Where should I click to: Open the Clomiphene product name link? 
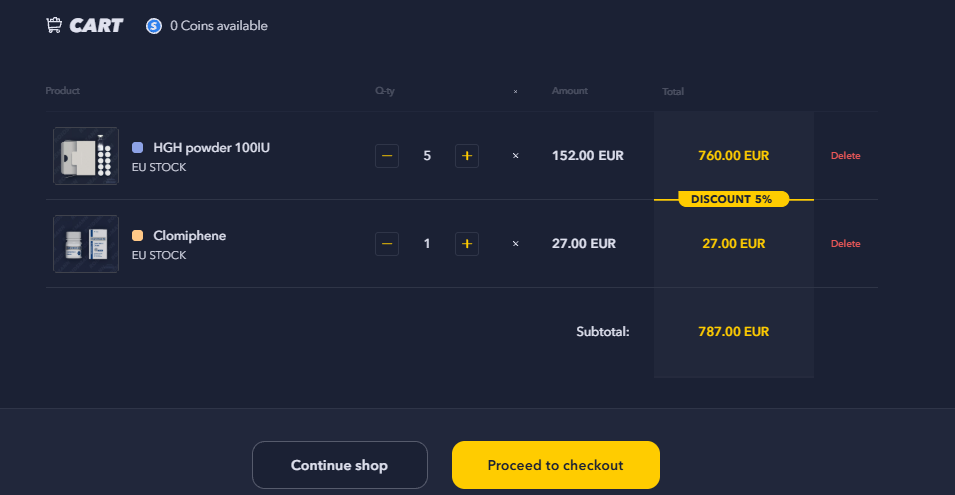click(189, 236)
